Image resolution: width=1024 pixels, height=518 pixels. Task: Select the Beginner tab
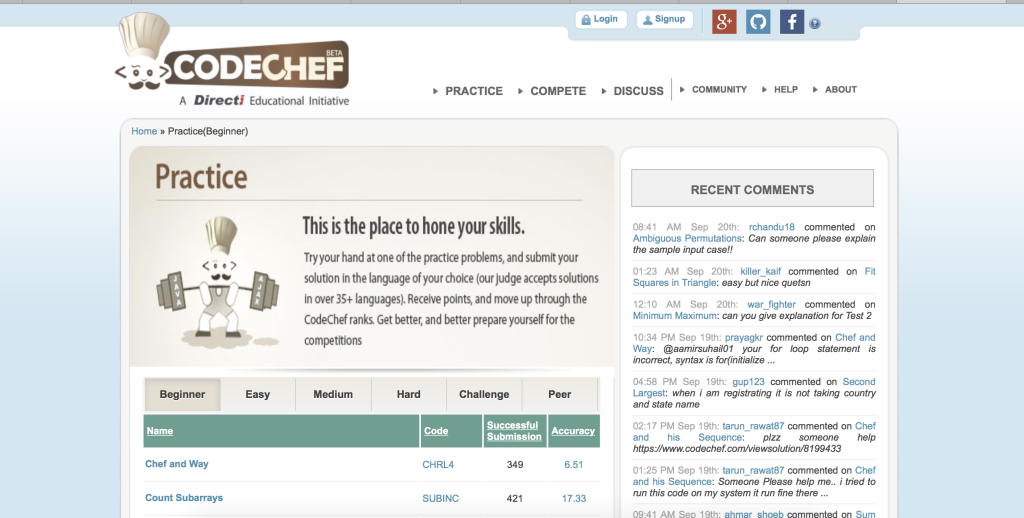pos(182,395)
